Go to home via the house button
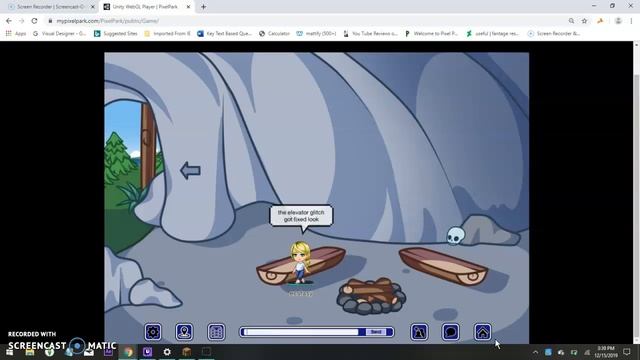 (482, 332)
